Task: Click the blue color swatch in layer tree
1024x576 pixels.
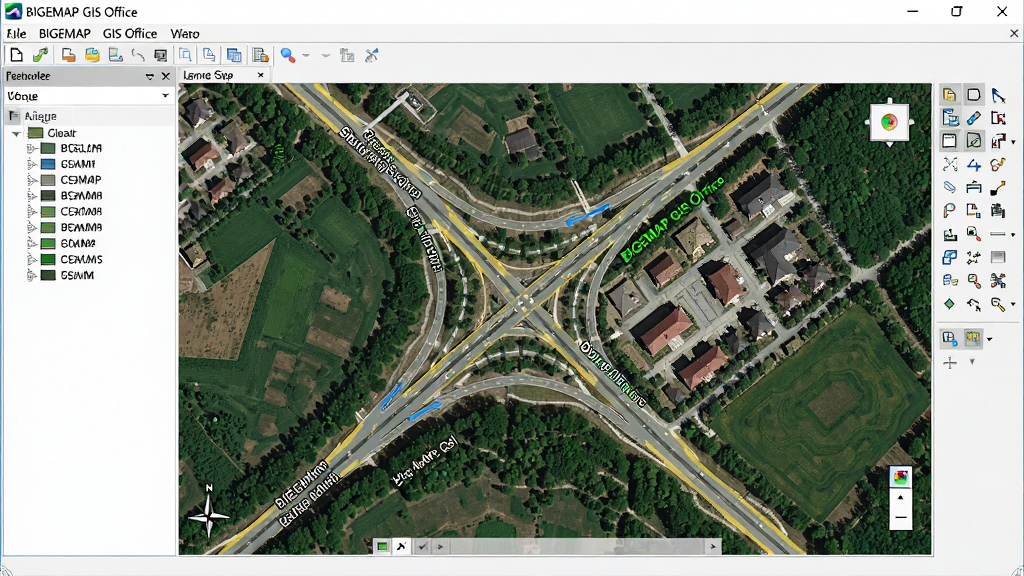Action: [48, 164]
